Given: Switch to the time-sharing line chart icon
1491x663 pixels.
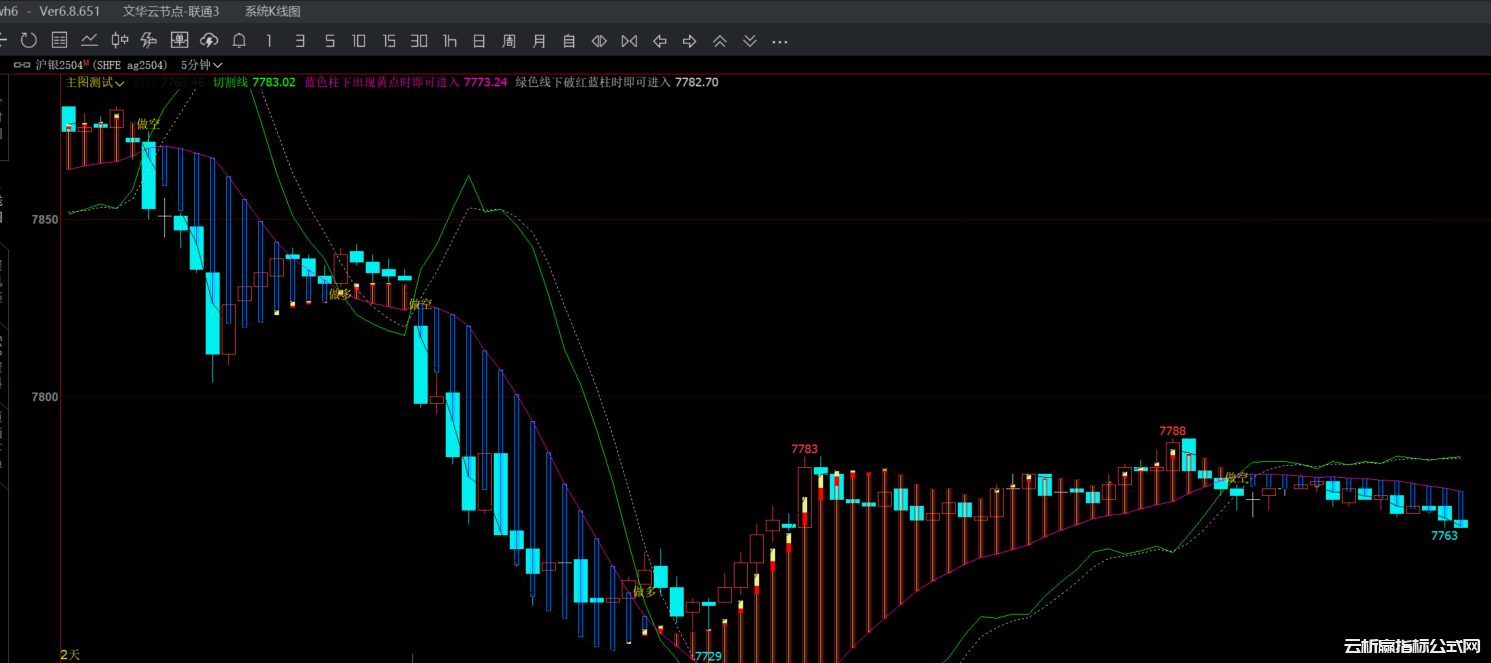Looking at the screenshot, I should (89, 41).
